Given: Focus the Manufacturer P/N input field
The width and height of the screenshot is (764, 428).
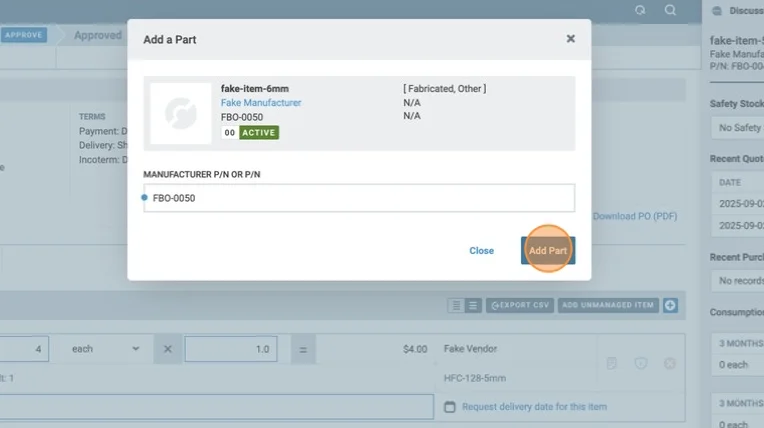Looking at the screenshot, I should (x=359, y=198).
